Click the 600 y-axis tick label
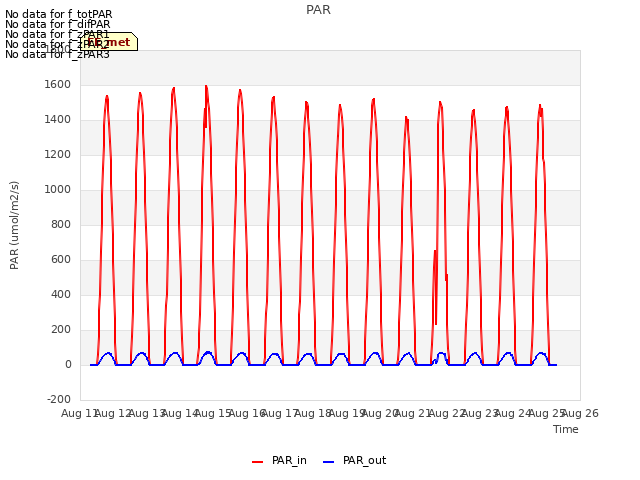Screen dimensions: 640x480 pyautogui.click(x=61, y=260)
